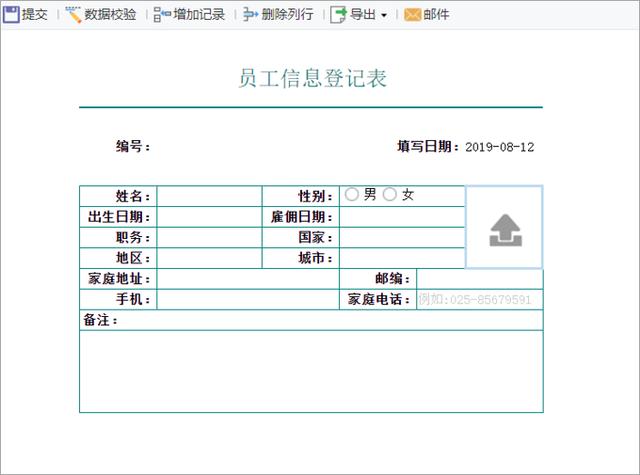Click the photo upload arrow icon
The image size is (640, 475).
(x=505, y=230)
